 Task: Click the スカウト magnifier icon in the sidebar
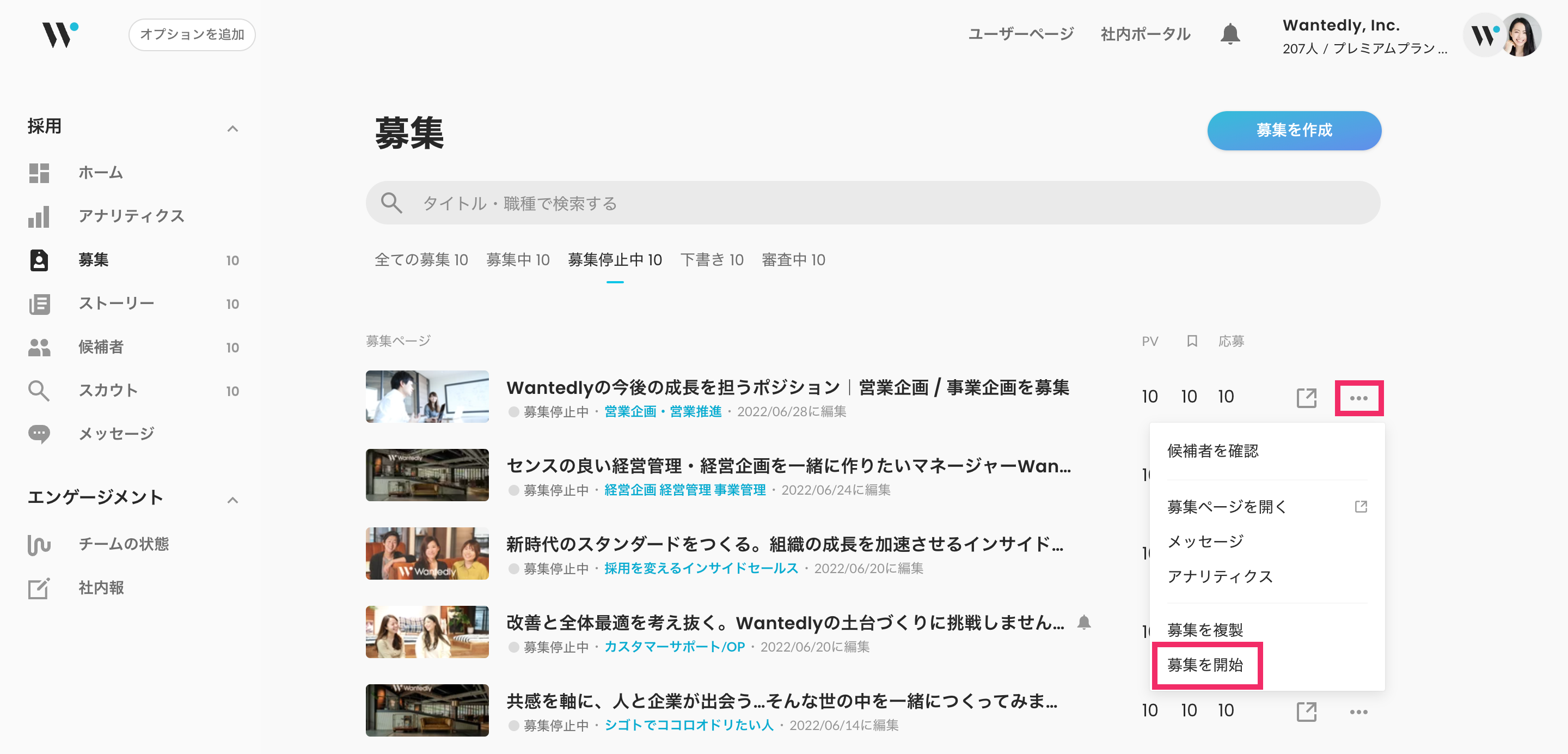(x=39, y=391)
